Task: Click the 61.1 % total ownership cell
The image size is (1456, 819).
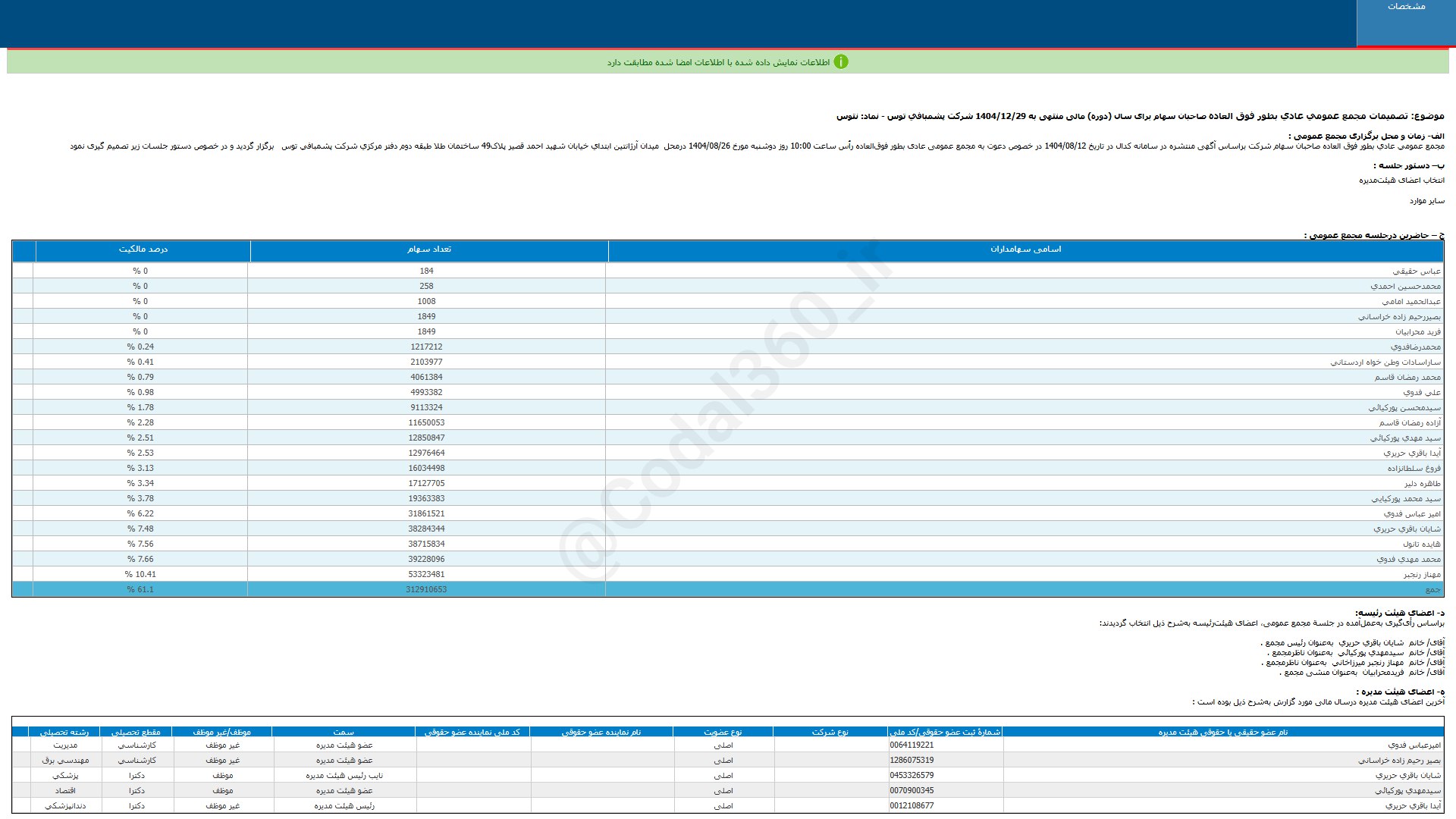Action: (140, 590)
